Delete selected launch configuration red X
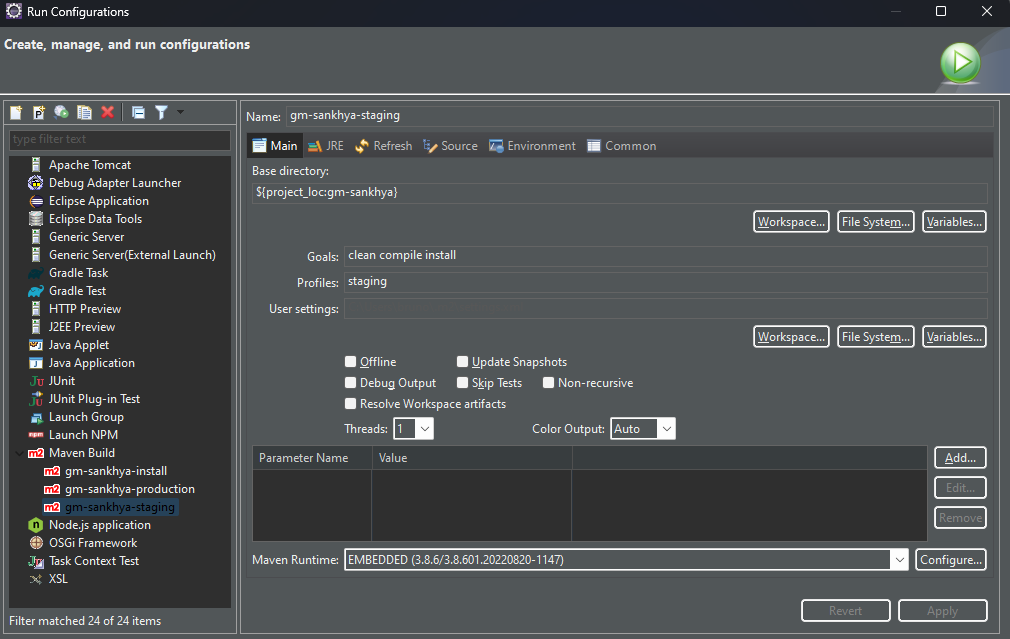 coord(108,112)
